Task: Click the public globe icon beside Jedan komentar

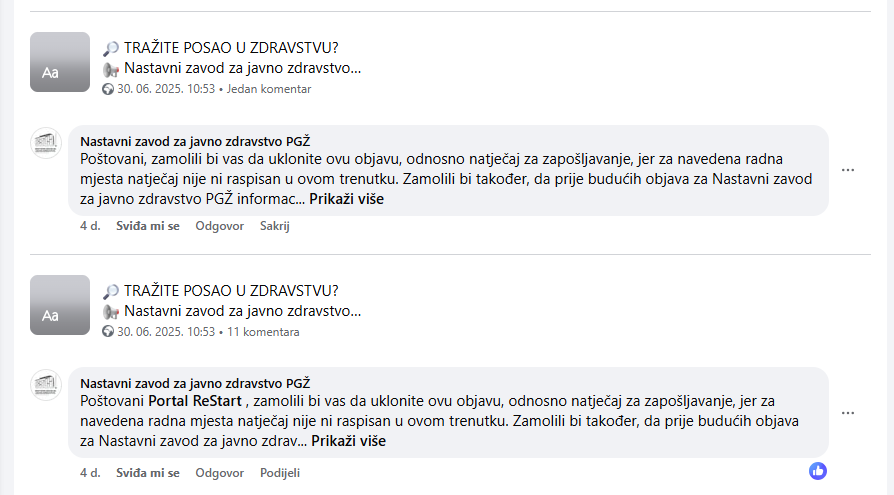Action: [x=108, y=89]
